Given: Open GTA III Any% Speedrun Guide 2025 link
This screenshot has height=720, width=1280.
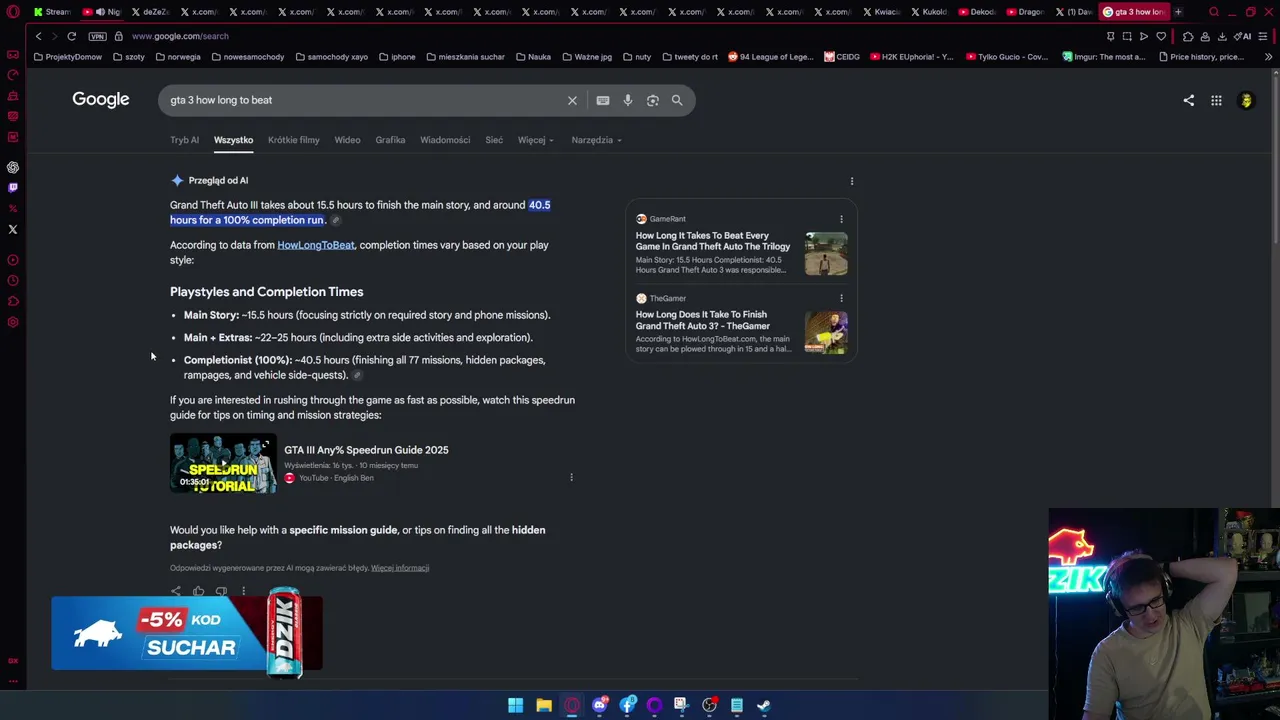Looking at the screenshot, I should point(366,450).
